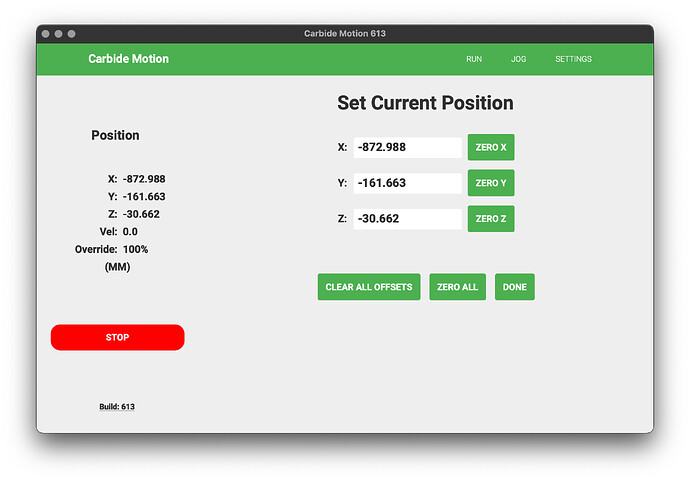Minimize the Carbide Motion window
Screen dimensions: 690x480
[x=59, y=34]
